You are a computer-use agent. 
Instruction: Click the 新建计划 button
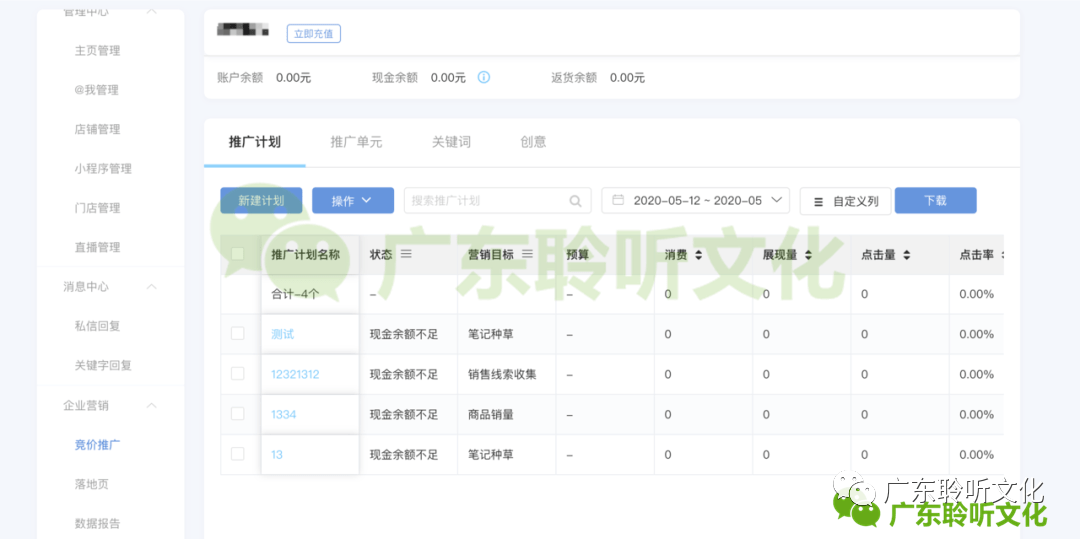pos(261,201)
